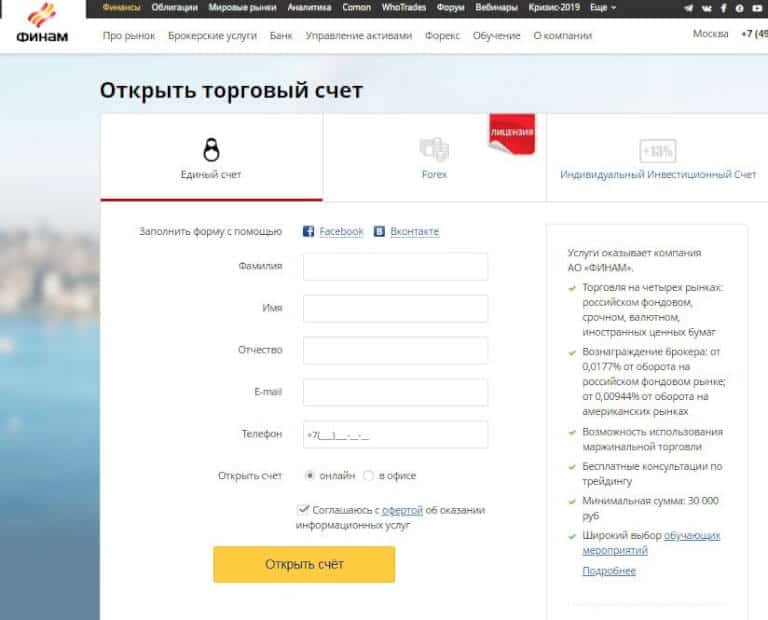Open the Вебинары top menu item
This screenshot has width=768, height=620.
click(x=496, y=8)
